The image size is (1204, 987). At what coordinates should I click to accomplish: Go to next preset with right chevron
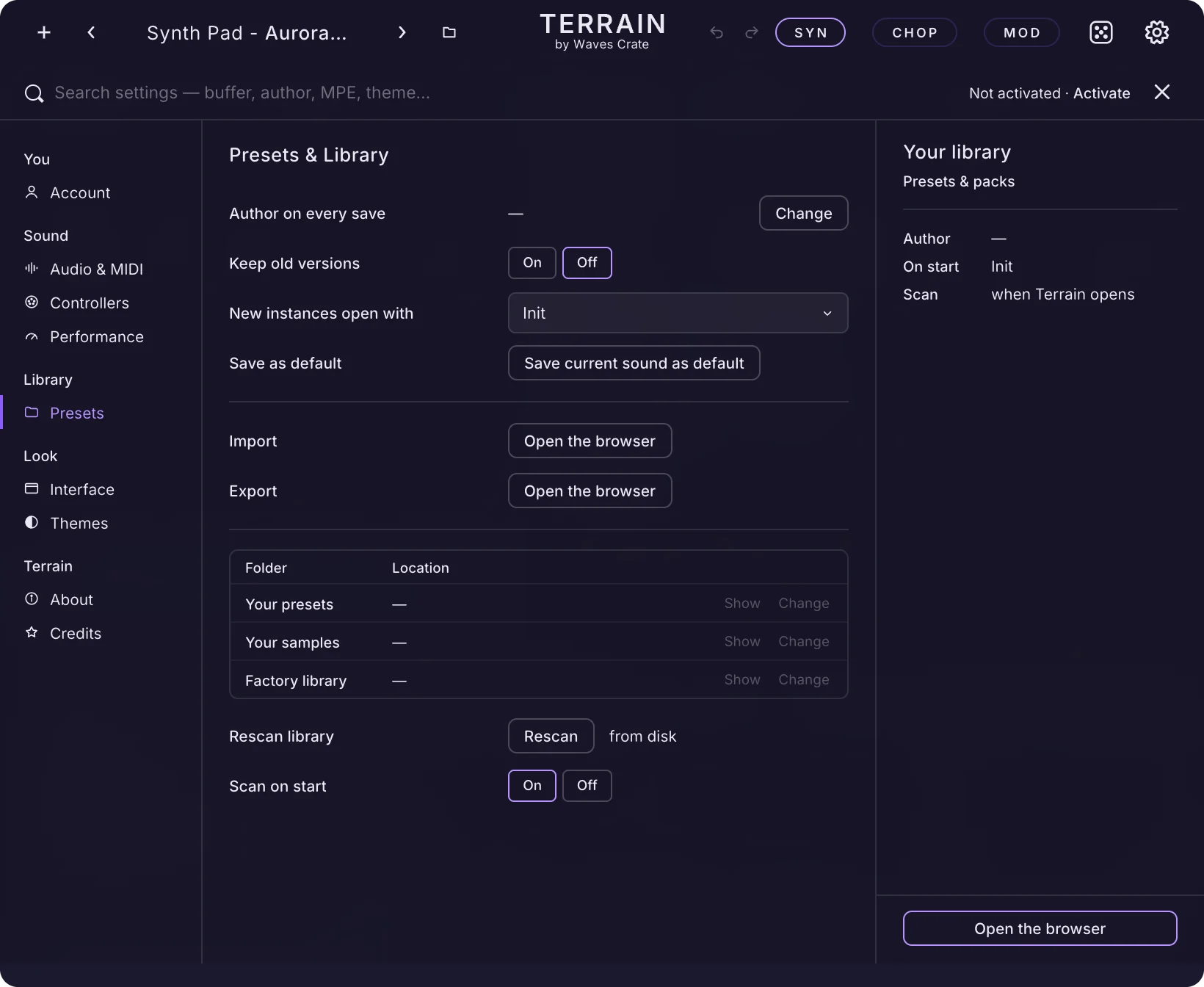402,32
